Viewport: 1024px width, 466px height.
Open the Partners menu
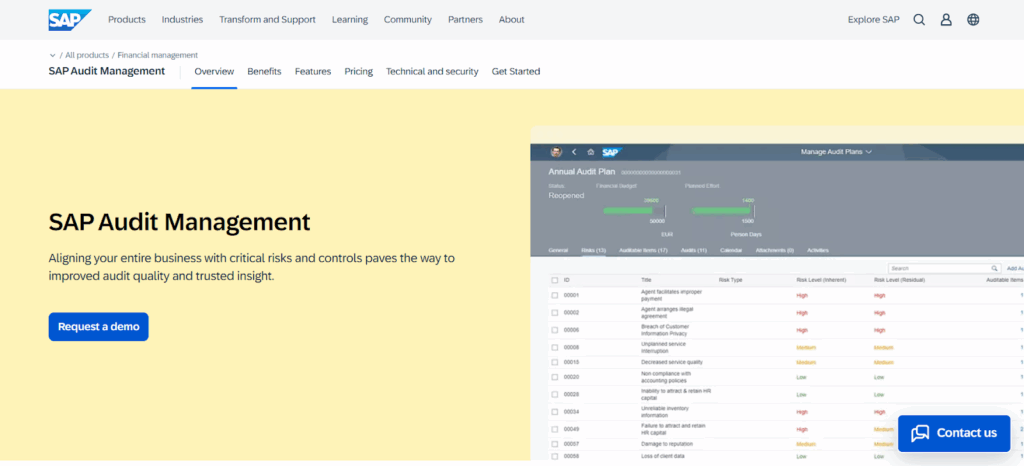click(465, 20)
